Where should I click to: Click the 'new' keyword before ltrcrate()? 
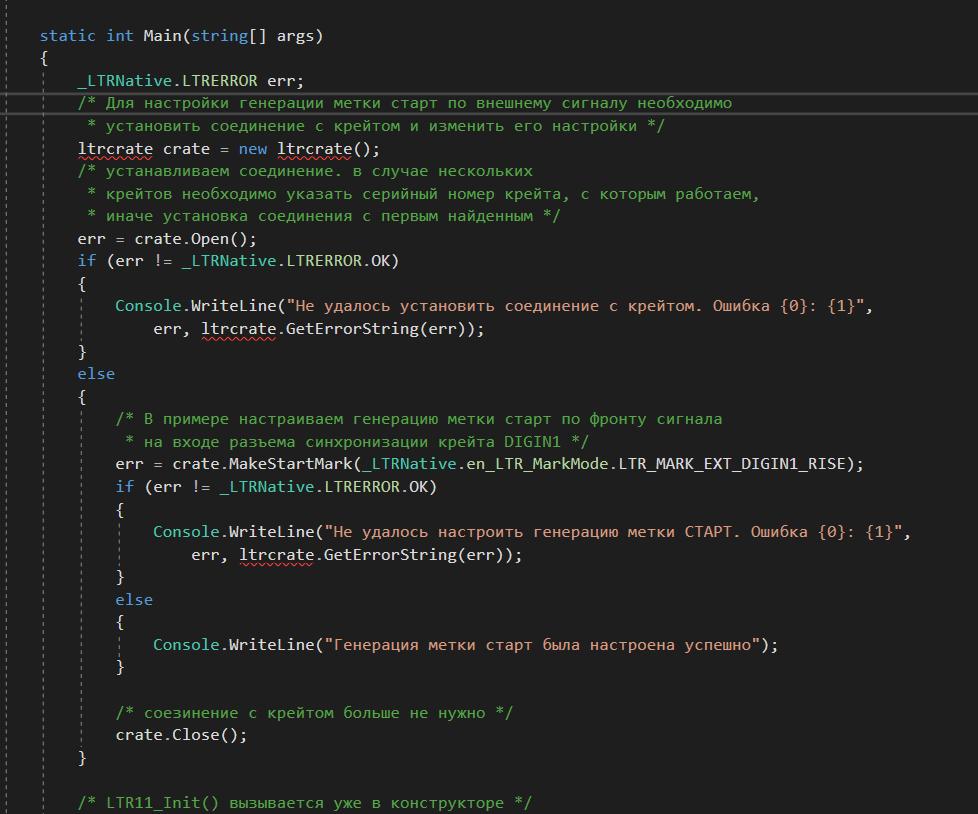point(253,149)
